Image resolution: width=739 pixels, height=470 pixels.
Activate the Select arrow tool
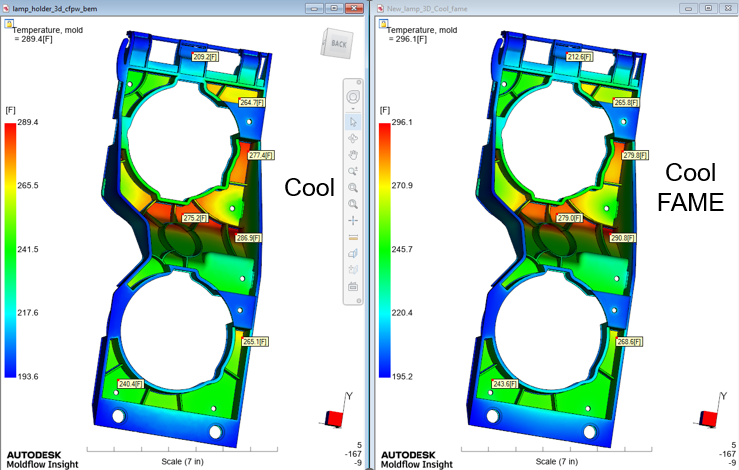pyautogui.click(x=353, y=122)
